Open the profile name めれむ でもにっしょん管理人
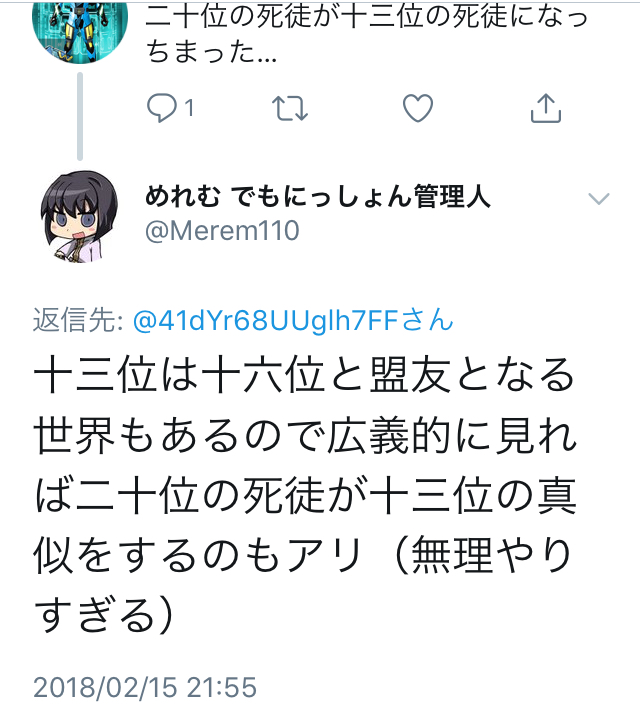640x711 pixels. (318, 197)
